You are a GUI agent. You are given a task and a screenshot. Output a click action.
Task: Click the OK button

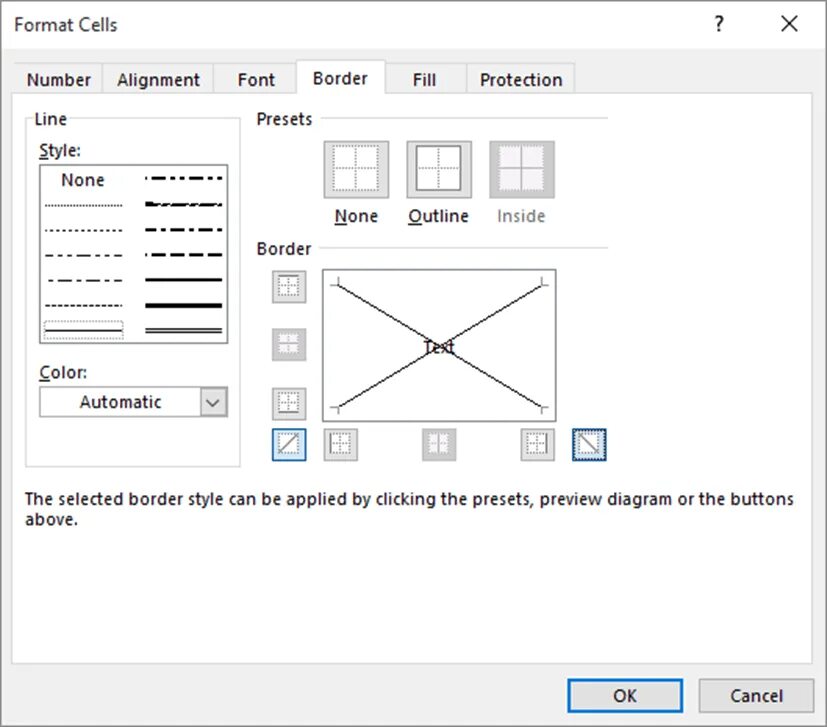coord(624,696)
